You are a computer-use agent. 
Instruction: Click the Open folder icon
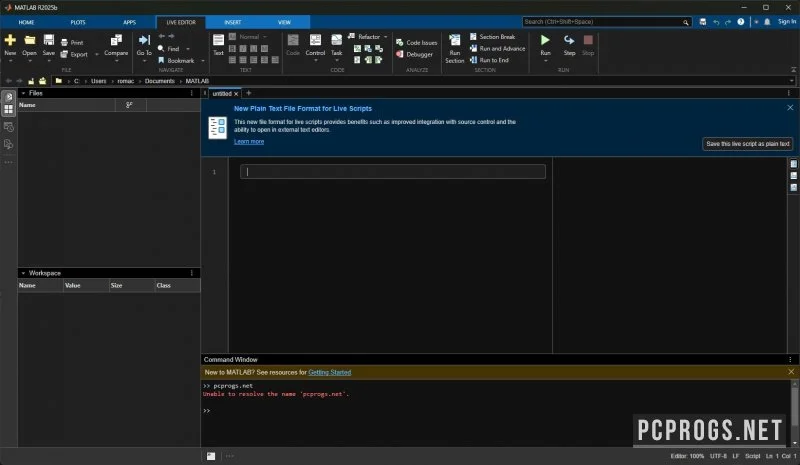coord(30,40)
